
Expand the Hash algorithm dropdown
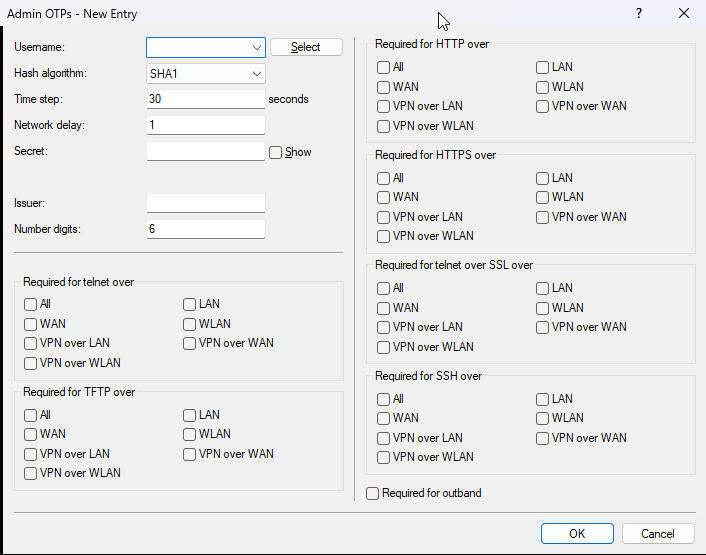[x=257, y=74]
